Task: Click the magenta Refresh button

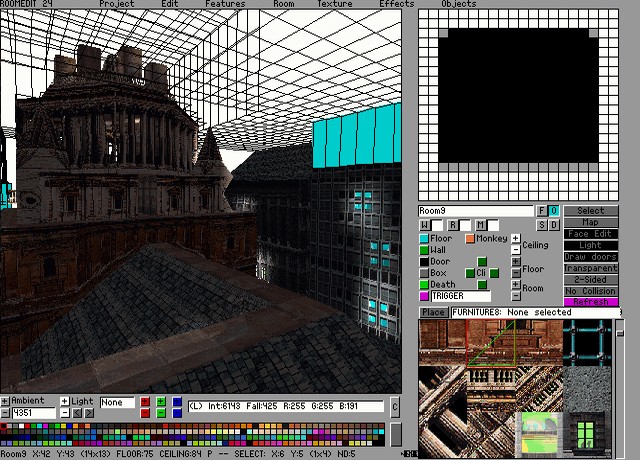Action: 590,302
